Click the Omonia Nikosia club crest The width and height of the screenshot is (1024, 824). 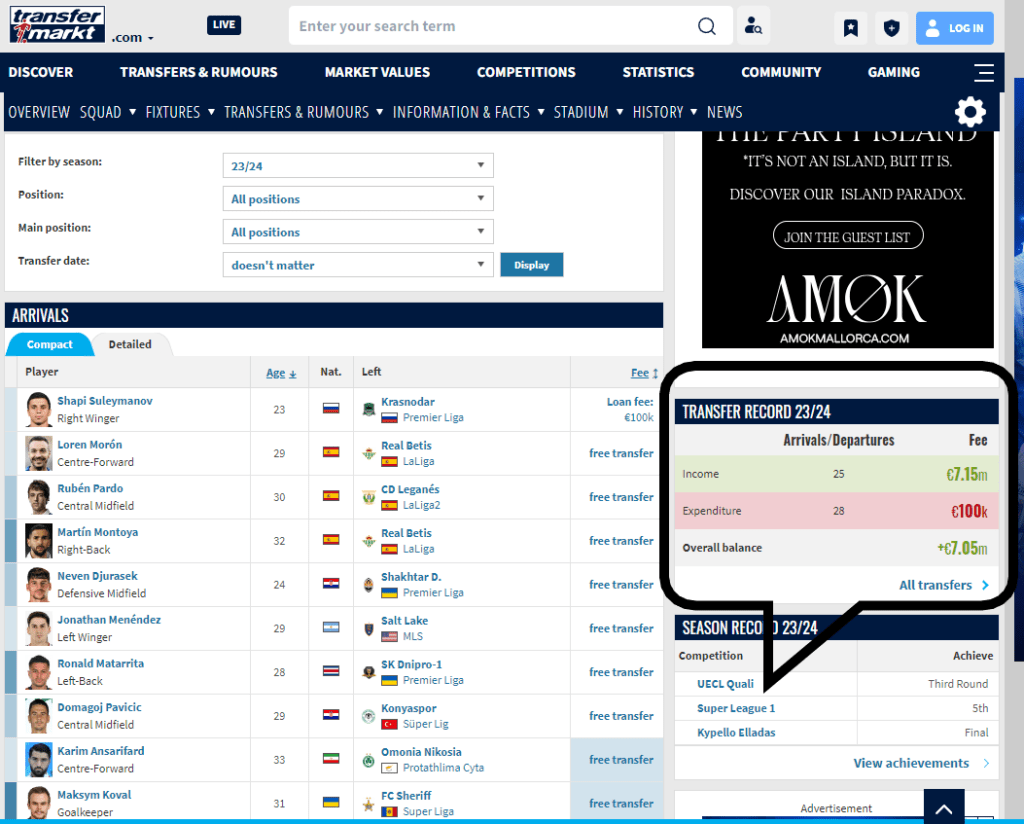pyautogui.click(x=369, y=760)
